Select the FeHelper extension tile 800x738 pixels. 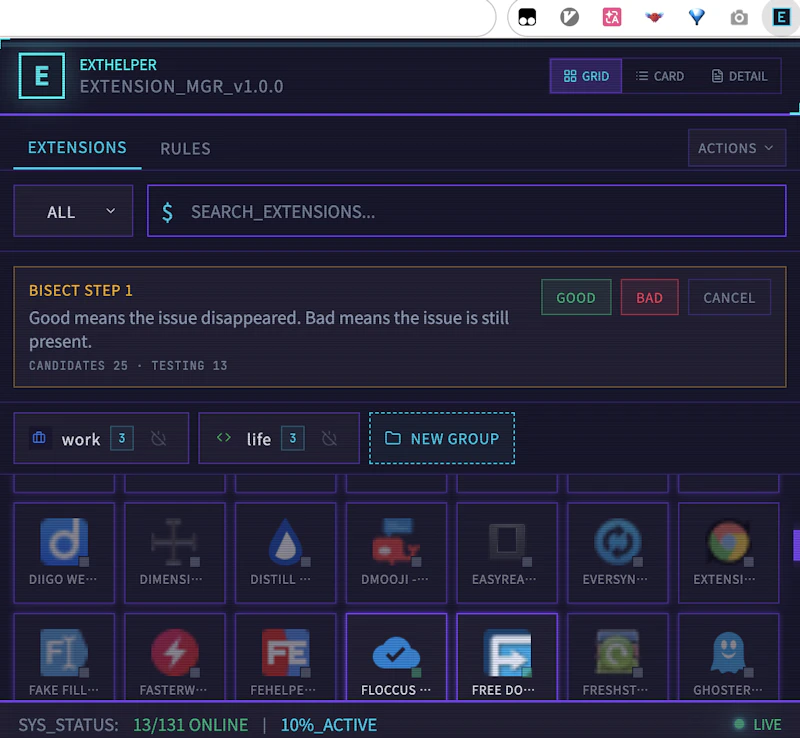pos(286,657)
